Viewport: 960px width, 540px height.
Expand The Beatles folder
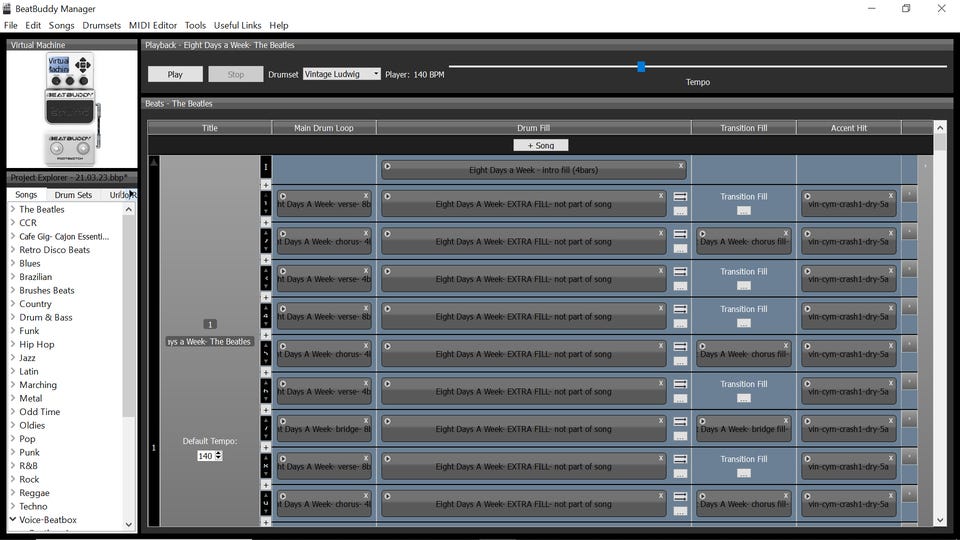click(x=13, y=209)
